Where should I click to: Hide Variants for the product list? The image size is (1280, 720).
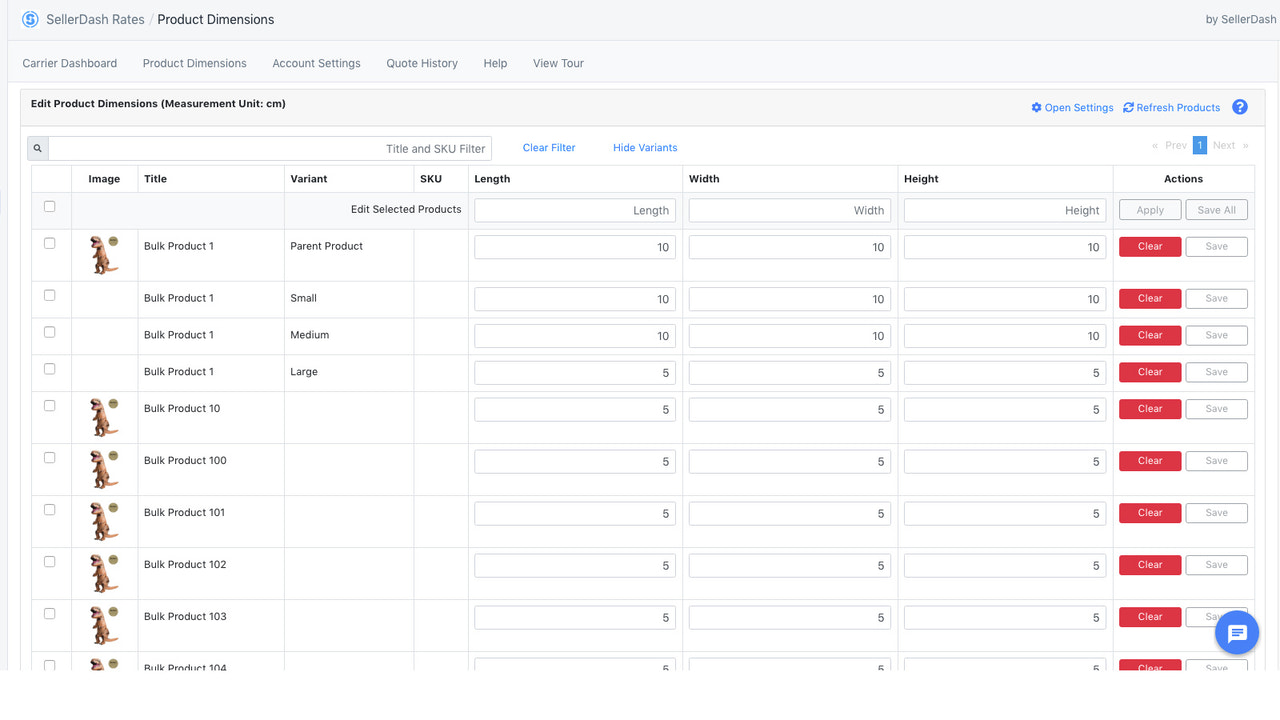click(x=644, y=147)
